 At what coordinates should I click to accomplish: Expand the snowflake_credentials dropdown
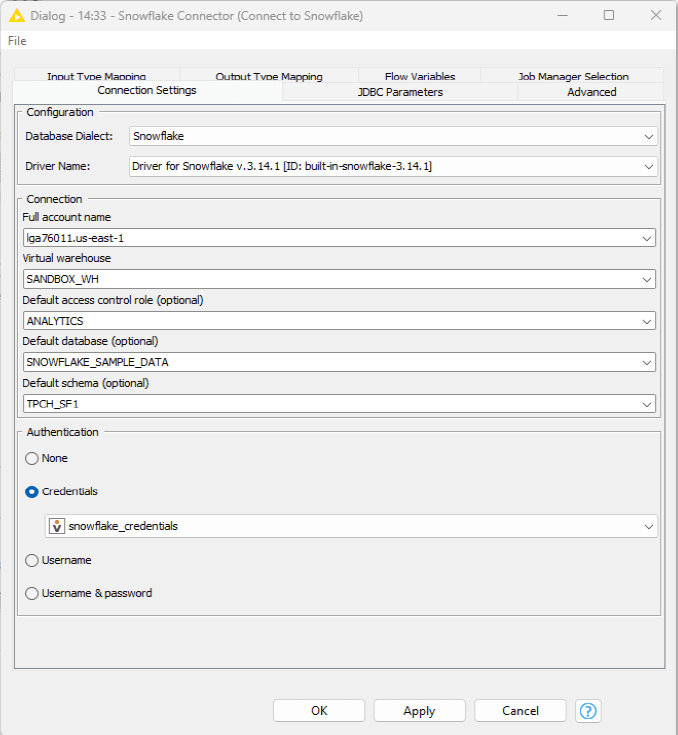pyautogui.click(x=649, y=526)
